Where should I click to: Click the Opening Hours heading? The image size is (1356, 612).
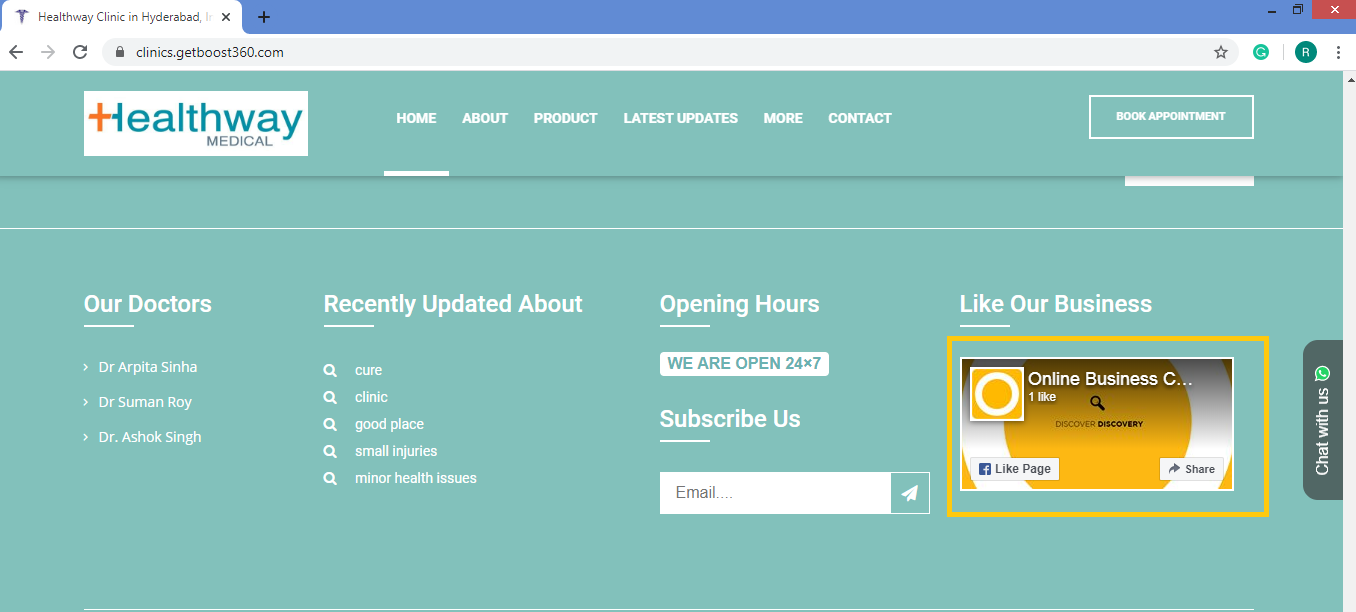click(x=740, y=304)
